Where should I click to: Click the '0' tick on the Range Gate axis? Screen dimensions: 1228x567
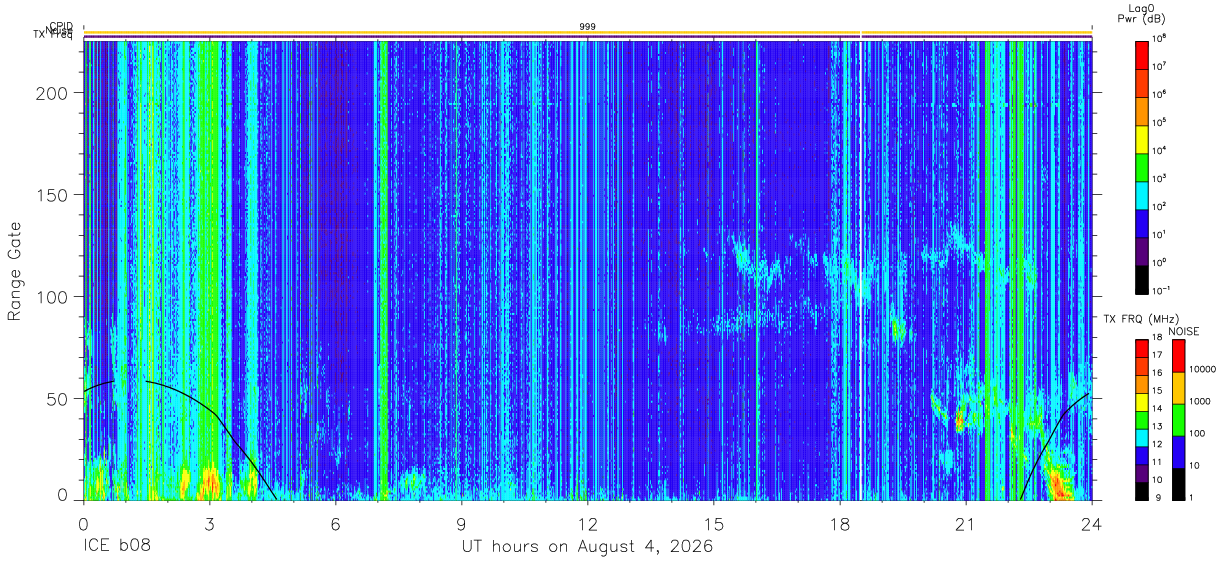tap(63, 495)
